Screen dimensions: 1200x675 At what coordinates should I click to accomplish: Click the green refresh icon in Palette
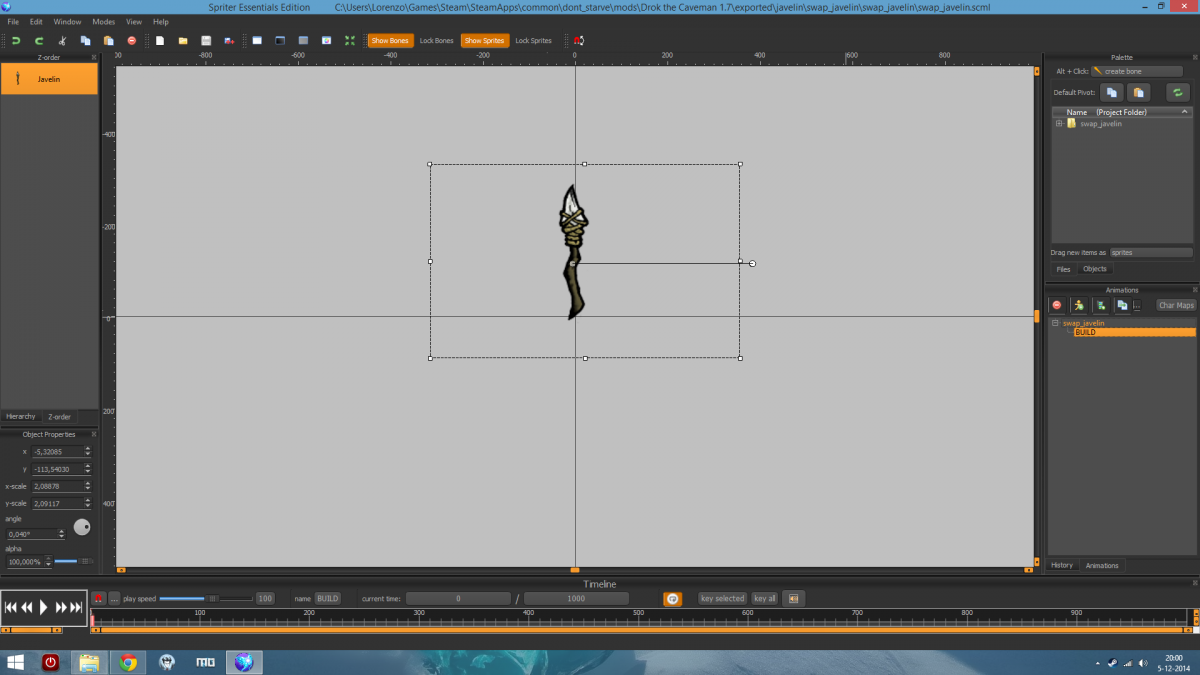1177,92
